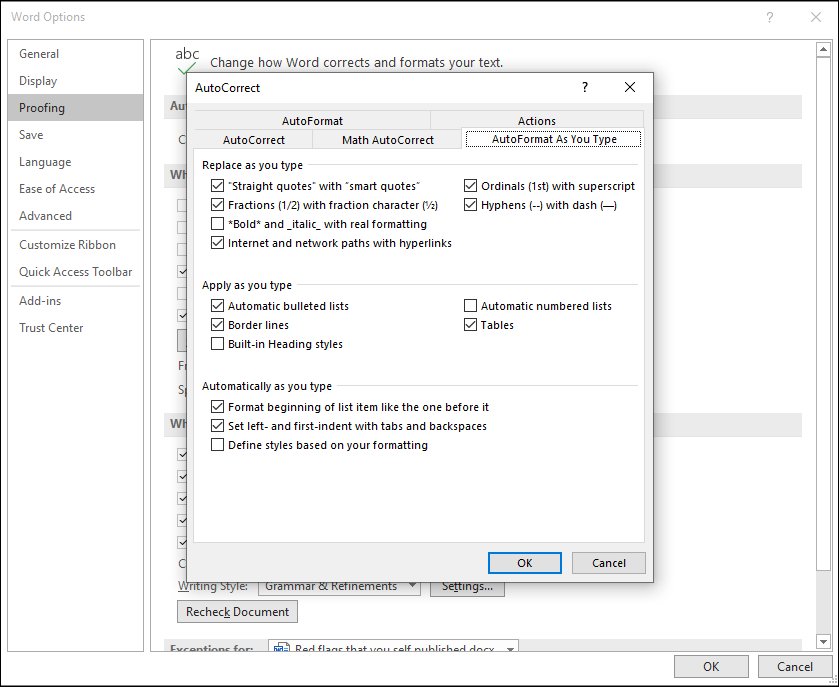839x687 pixels.
Task: Disable Hyphens with dash replacement
Action: [x=470, y=205]
